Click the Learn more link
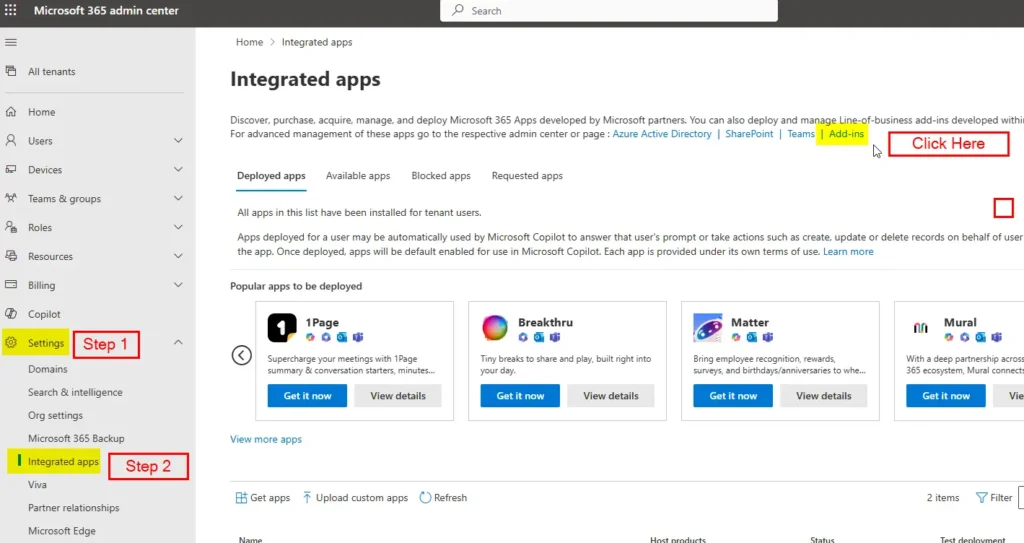The width and height of the screenshot is (1024, 543). point(848,252)
